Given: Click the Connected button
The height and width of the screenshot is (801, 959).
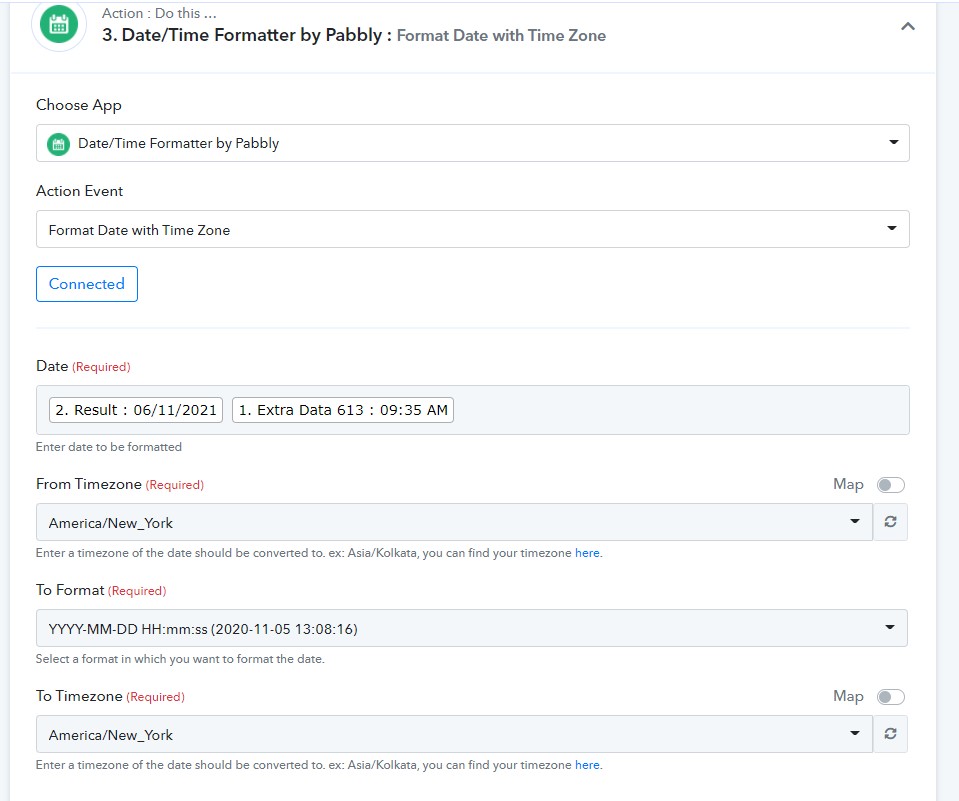Looking at the screenshot, I should click(x=87, y=284).
